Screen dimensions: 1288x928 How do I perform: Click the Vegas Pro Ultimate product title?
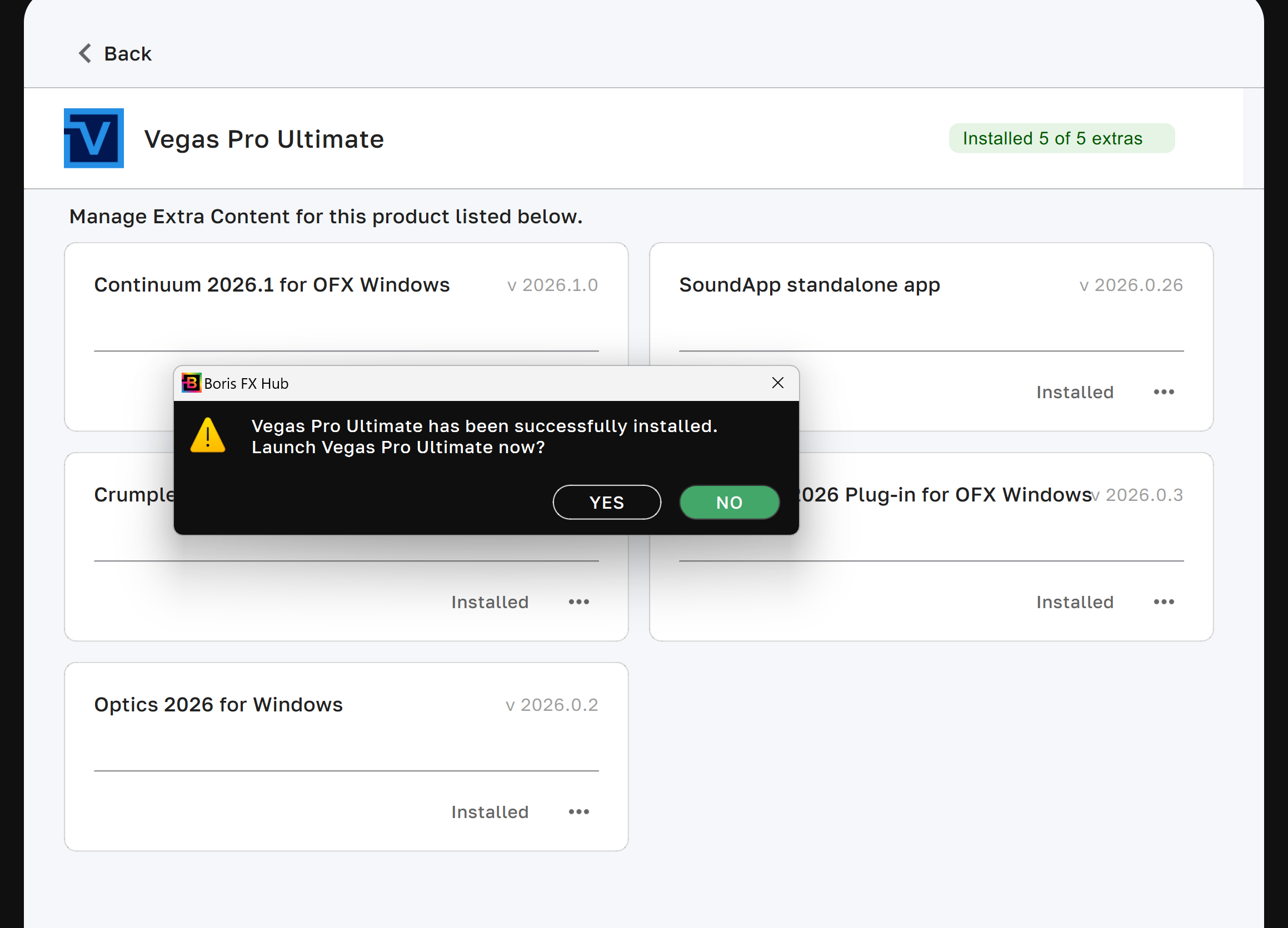(x=264, y=139)
